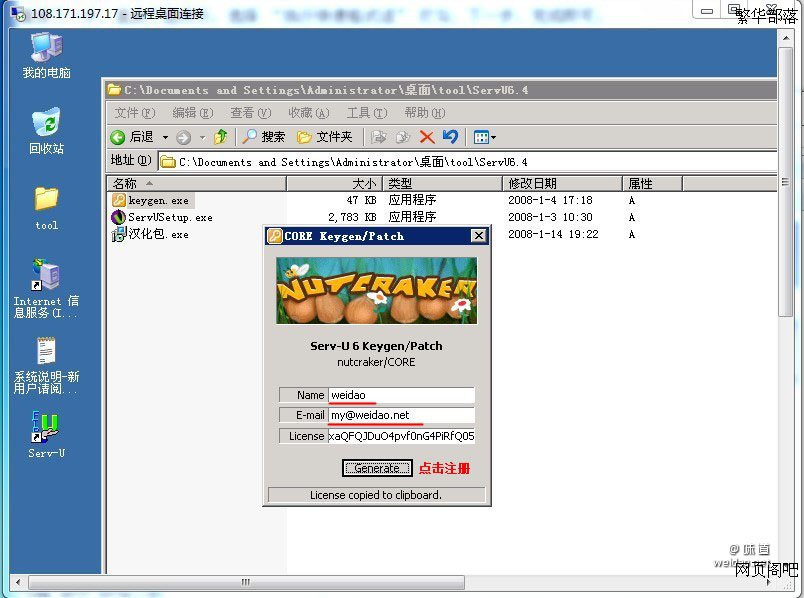This screenshot has width=804, height=598.
Task: Click the Generate button in the keygen
Action: pos(377,468)
